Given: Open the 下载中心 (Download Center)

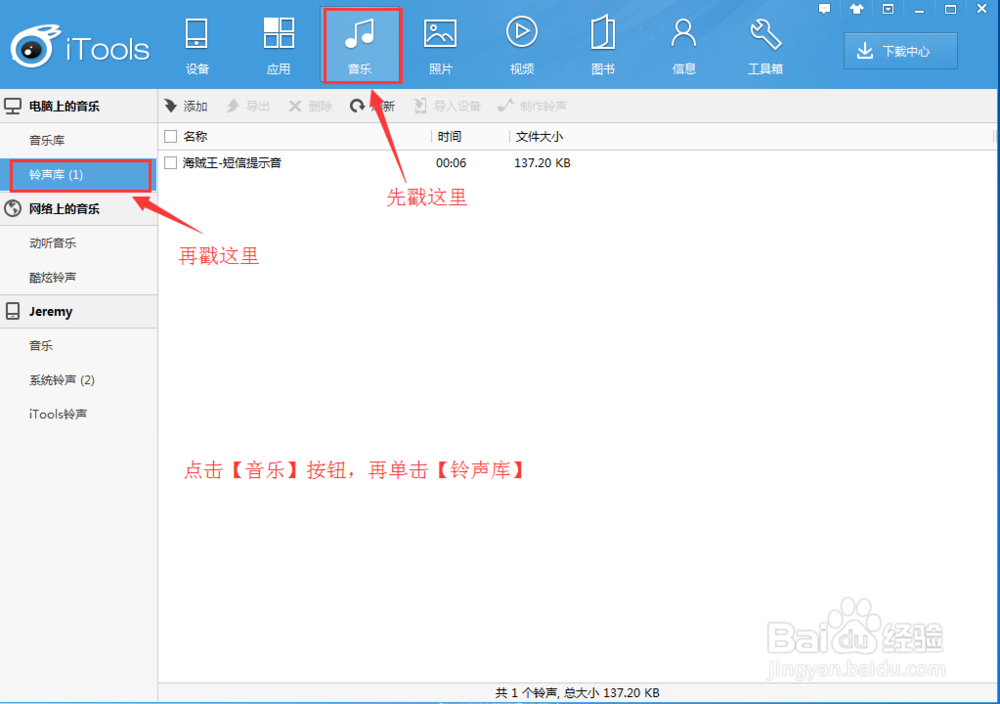Looking at the screenshot, I should pos(900,50).
